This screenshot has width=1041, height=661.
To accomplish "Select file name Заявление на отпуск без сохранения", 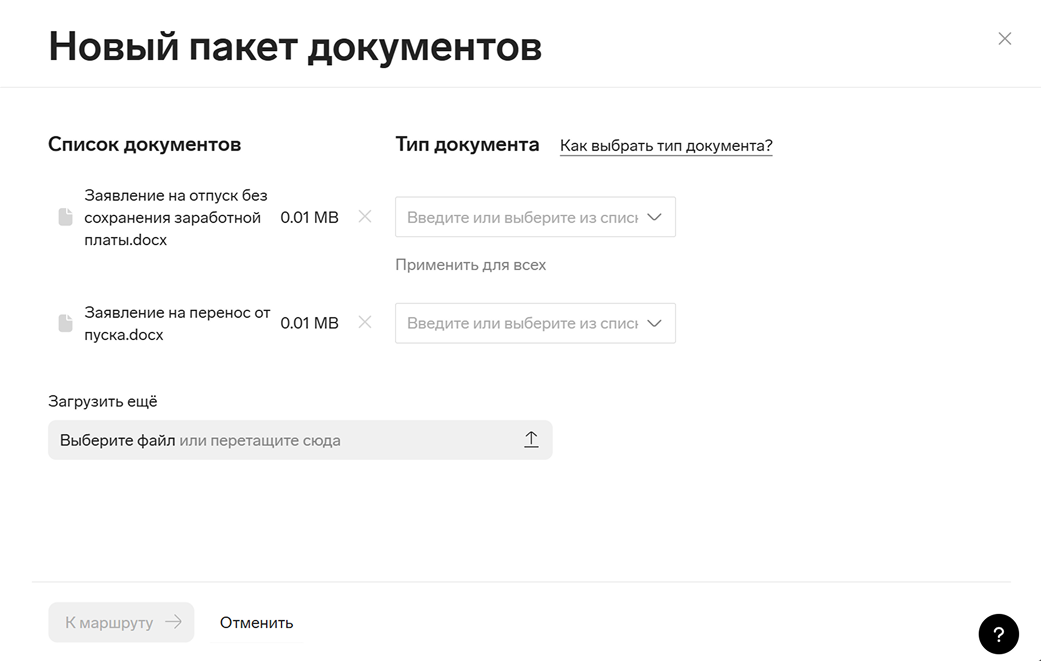I will point(176,218).
